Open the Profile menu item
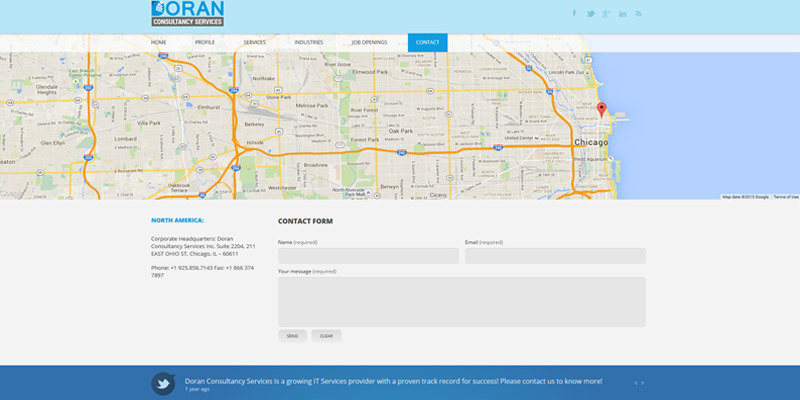This screenshot has width=800, height=400. pyautogui.click(x=204, y=43)
